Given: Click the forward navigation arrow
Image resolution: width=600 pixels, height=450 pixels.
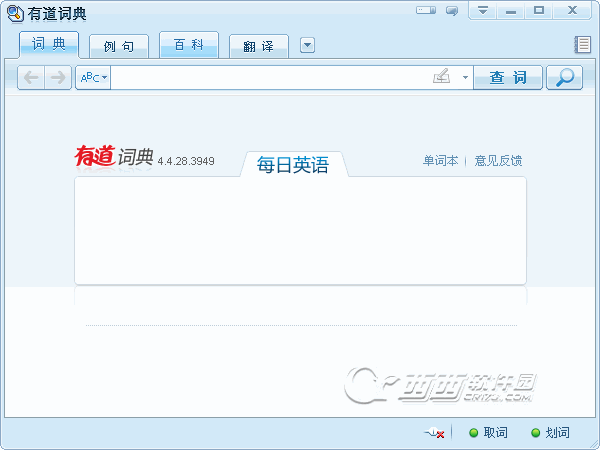Looking at the screenshot, I should click(x=58, y=78).
